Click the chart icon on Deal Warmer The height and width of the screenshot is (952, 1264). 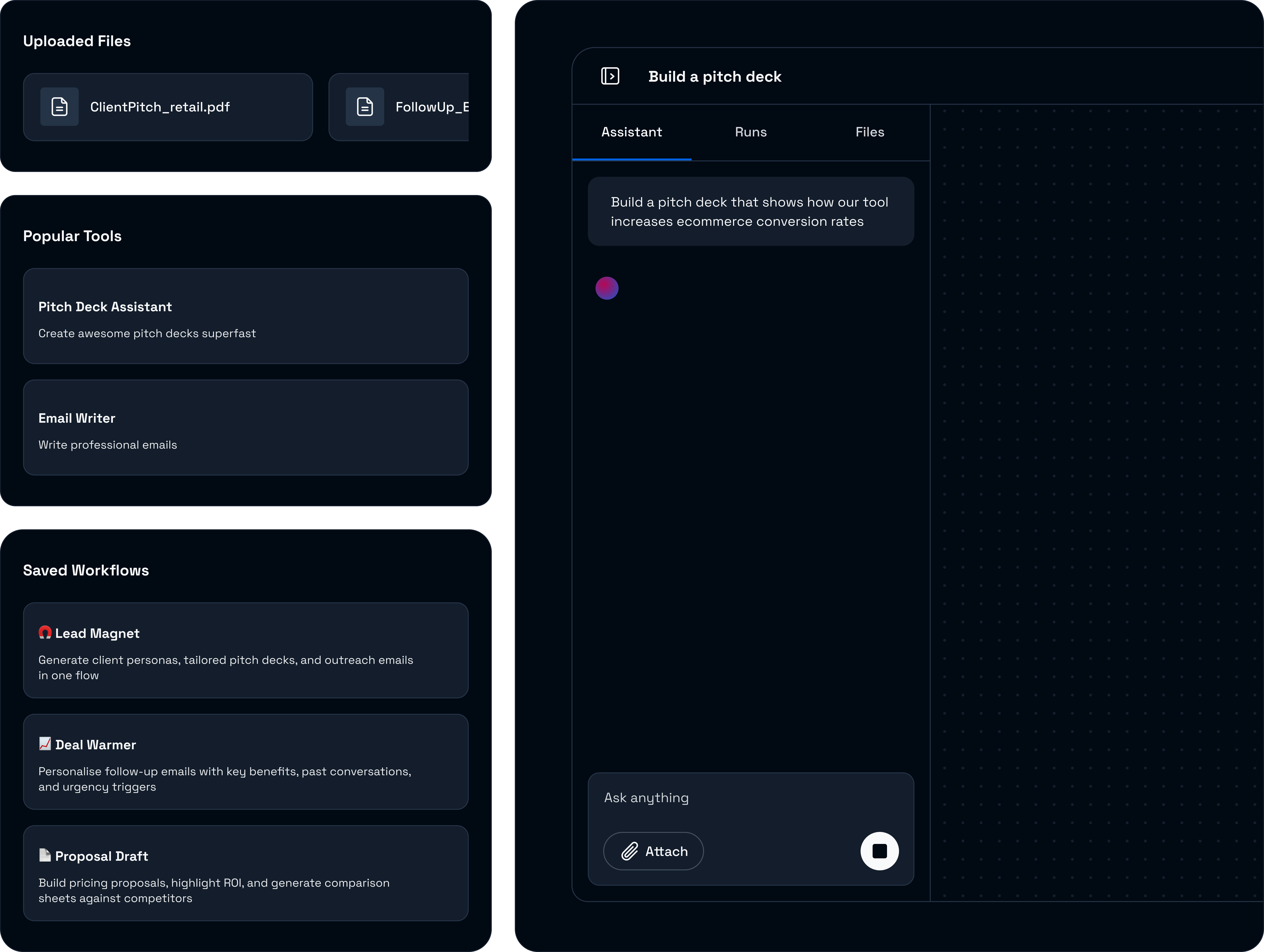pos(45,744)
